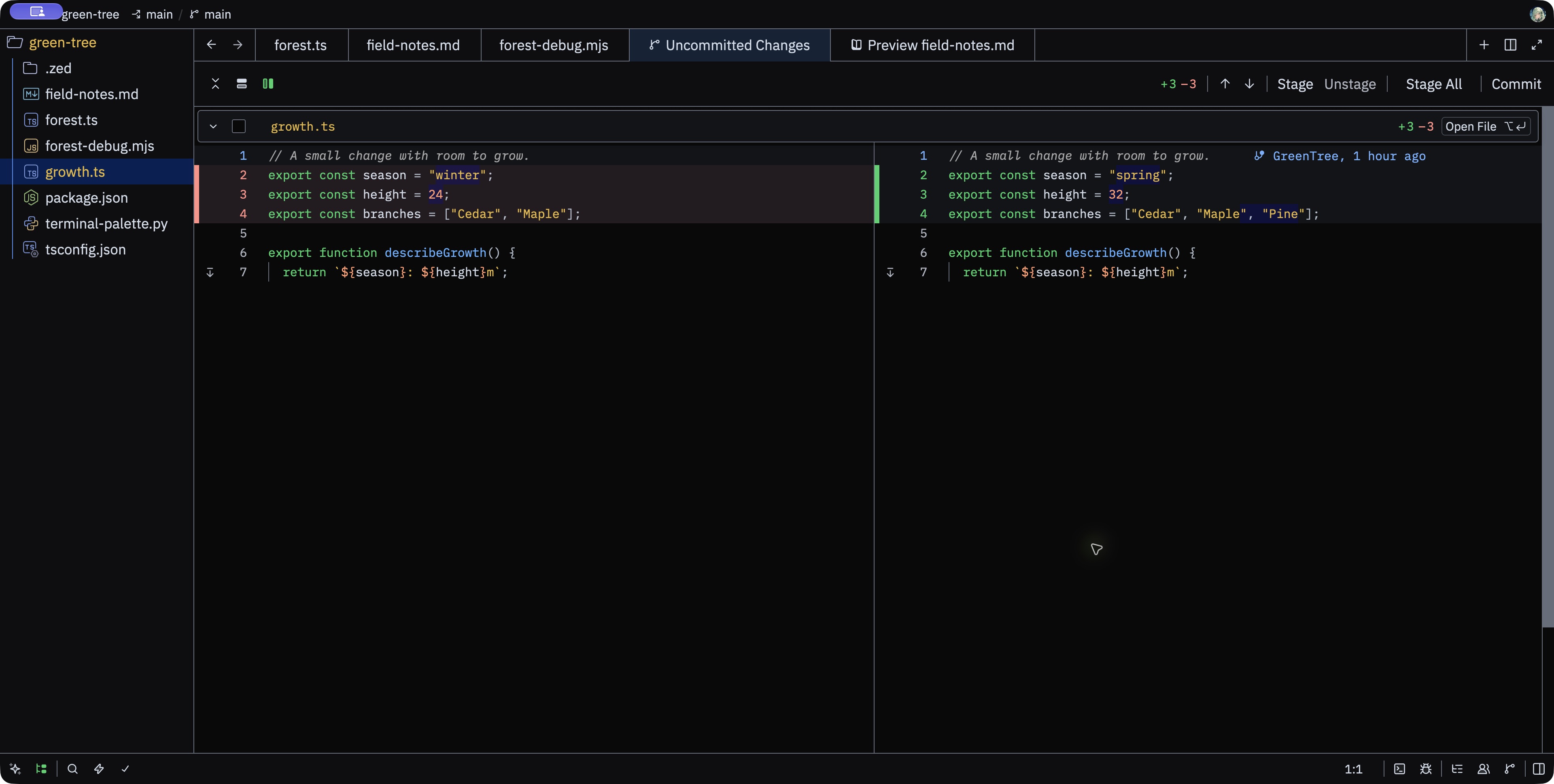
Task: Go forward with the right arrow navigation icon
Action: 238,44
